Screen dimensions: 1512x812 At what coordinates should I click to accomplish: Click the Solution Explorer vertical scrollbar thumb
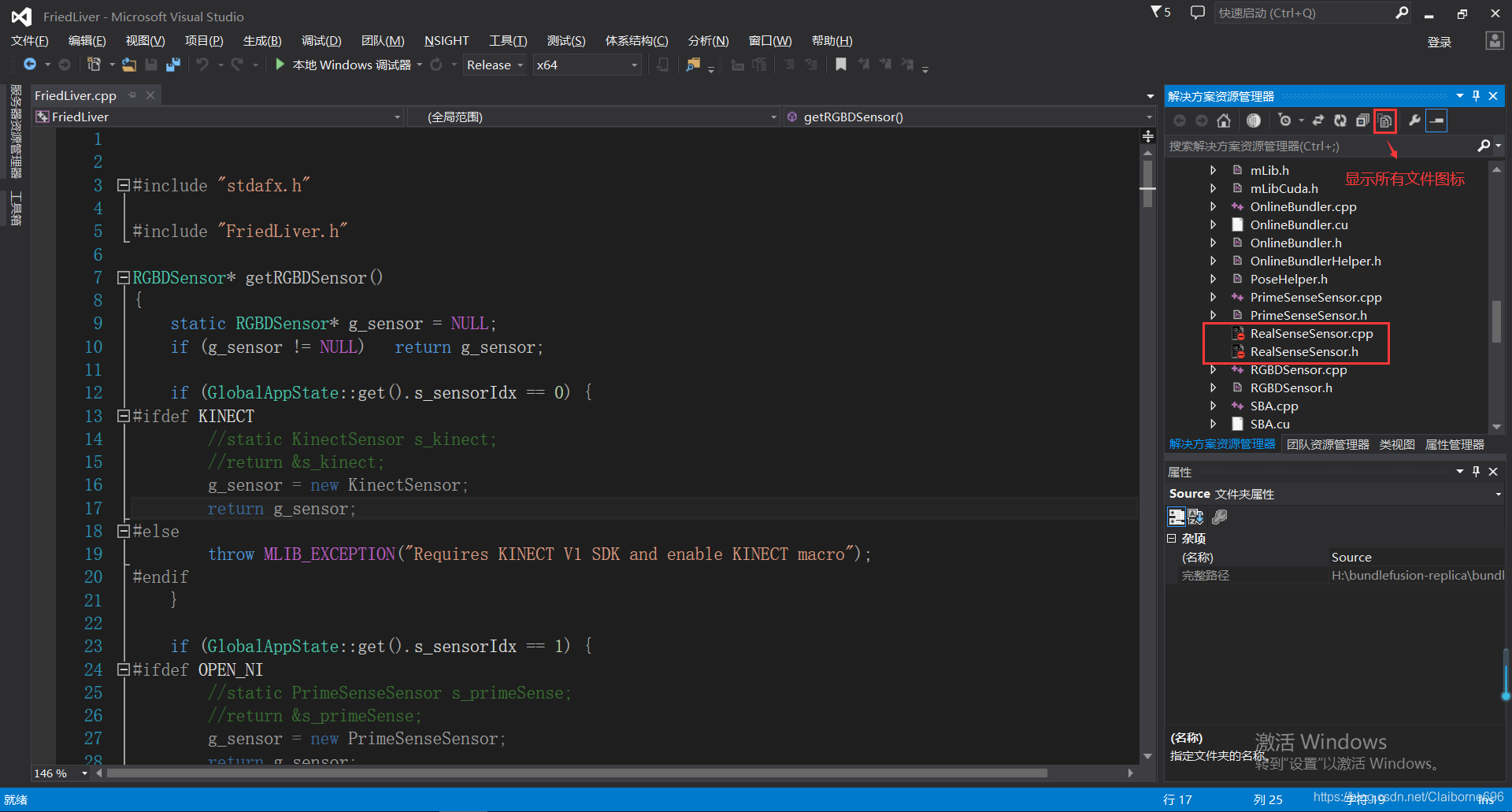tap(1496, 321)
